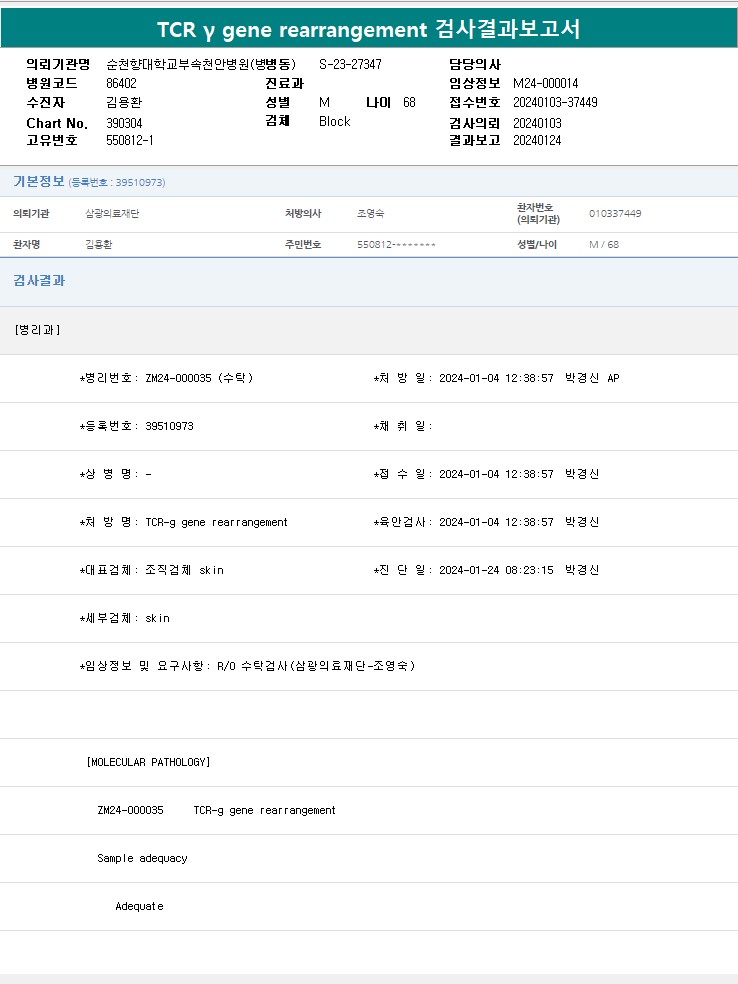Click the 임상정보 value M24-000014
738x984 pixels.
[545, 83]
